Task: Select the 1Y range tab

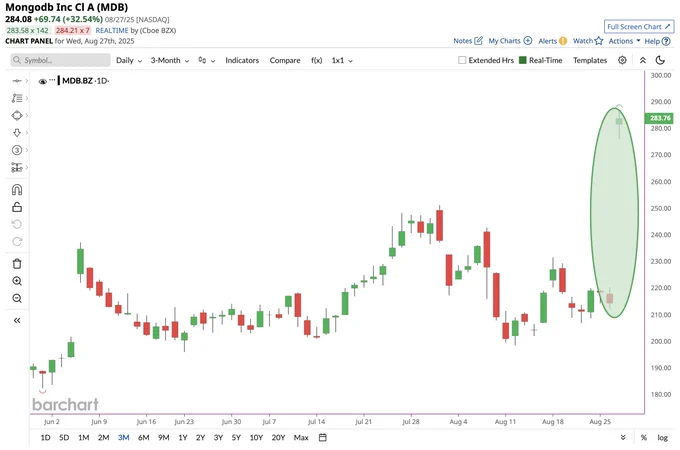Action: click(x=183, y=437)
